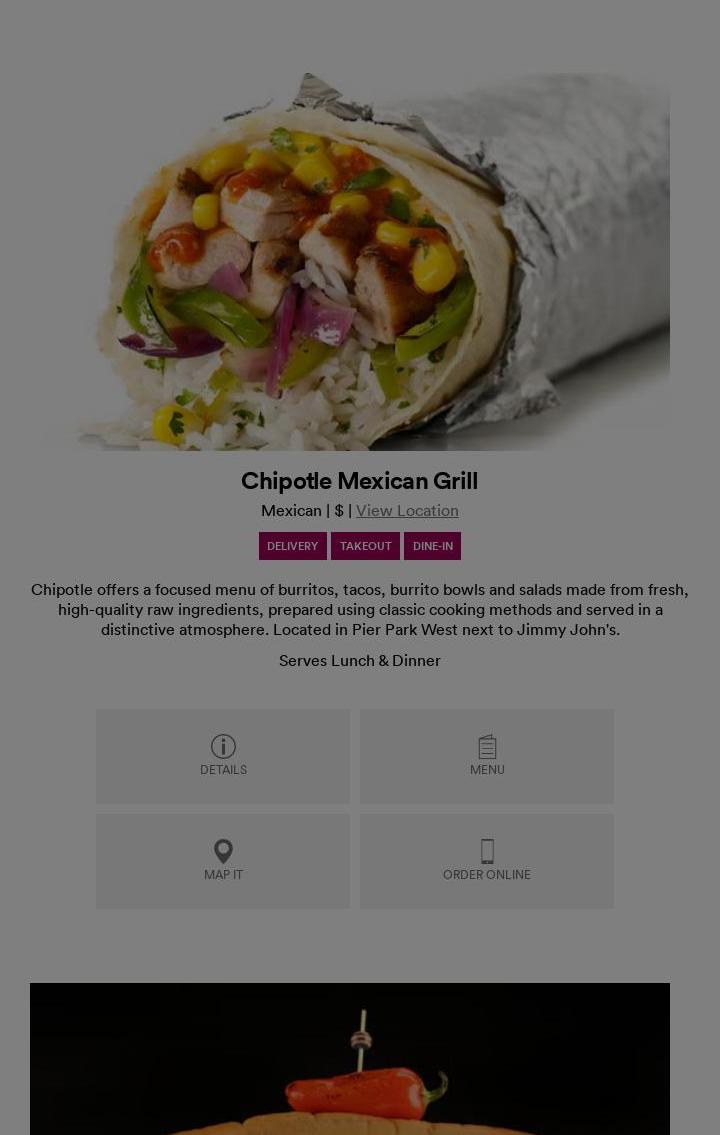
Task: Click the Map It location pin icon
Action: 223,851
